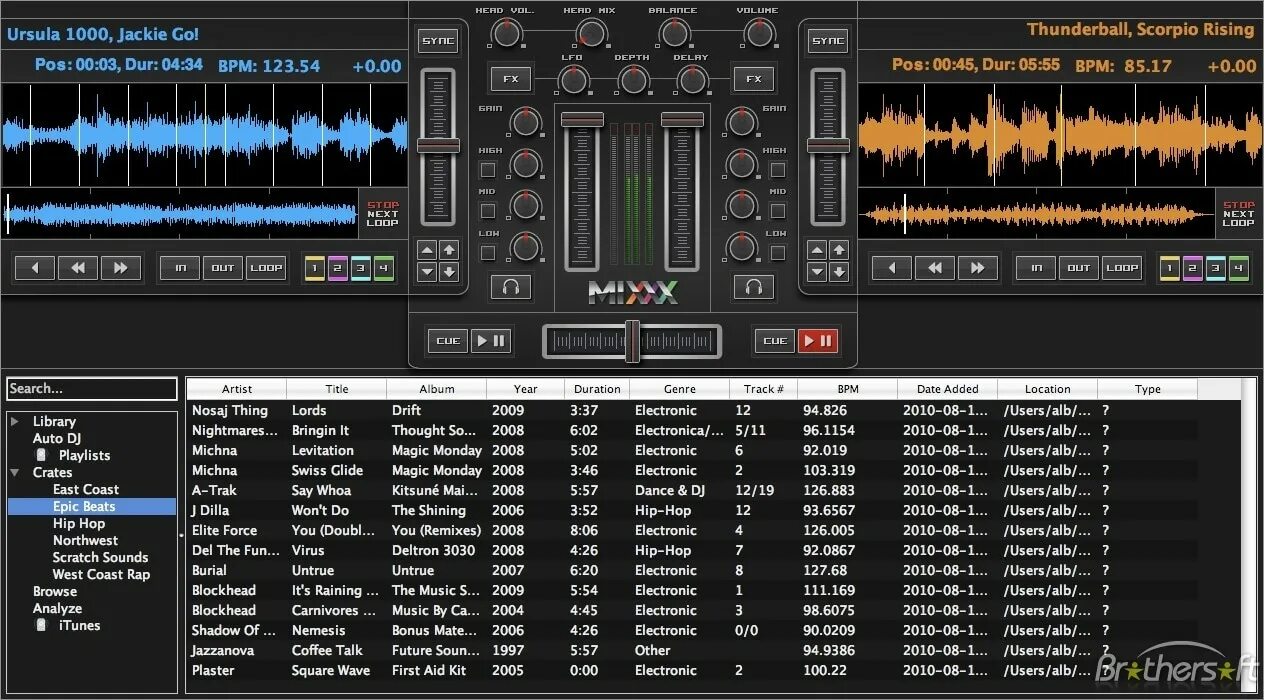Click the rewind icon on the right deck
This screenshot has height=700, width=1264.
point(935,267)
